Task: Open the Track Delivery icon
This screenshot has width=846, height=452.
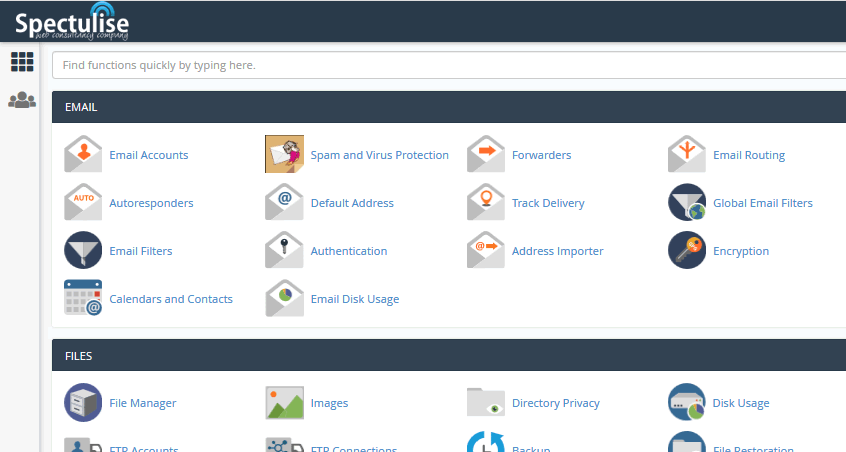Action: [x=486, y=202]
